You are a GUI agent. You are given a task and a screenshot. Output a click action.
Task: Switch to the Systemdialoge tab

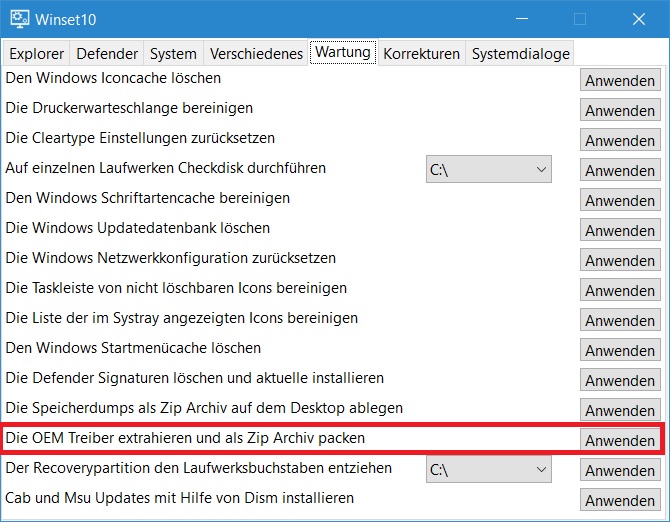coord(520,54)
